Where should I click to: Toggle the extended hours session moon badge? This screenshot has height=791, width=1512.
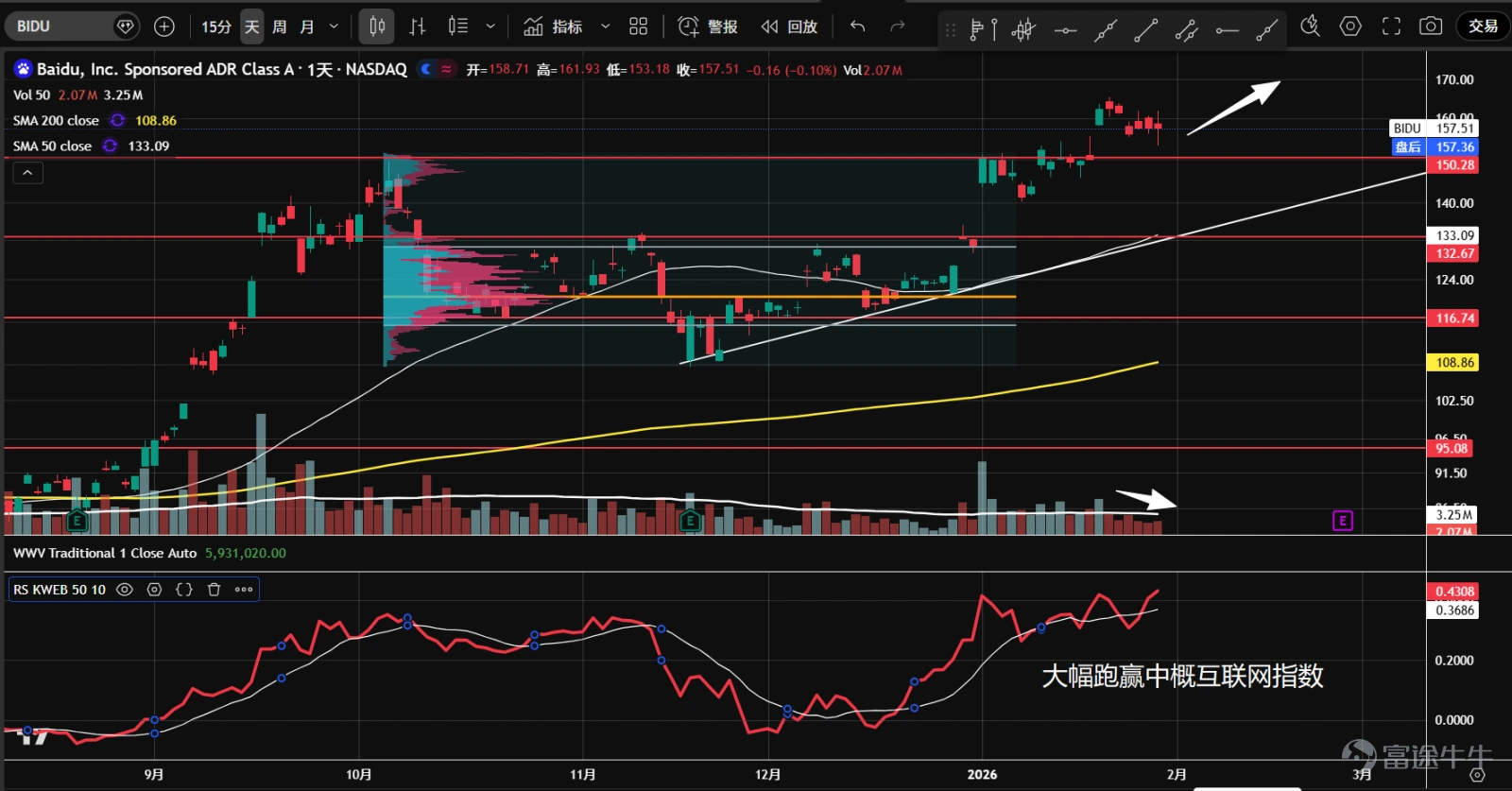coord(426,69)
